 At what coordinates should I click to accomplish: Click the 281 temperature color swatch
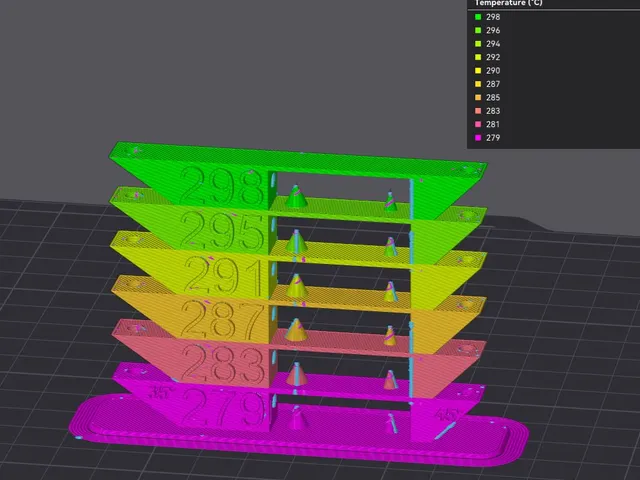(x=478, y=124)
